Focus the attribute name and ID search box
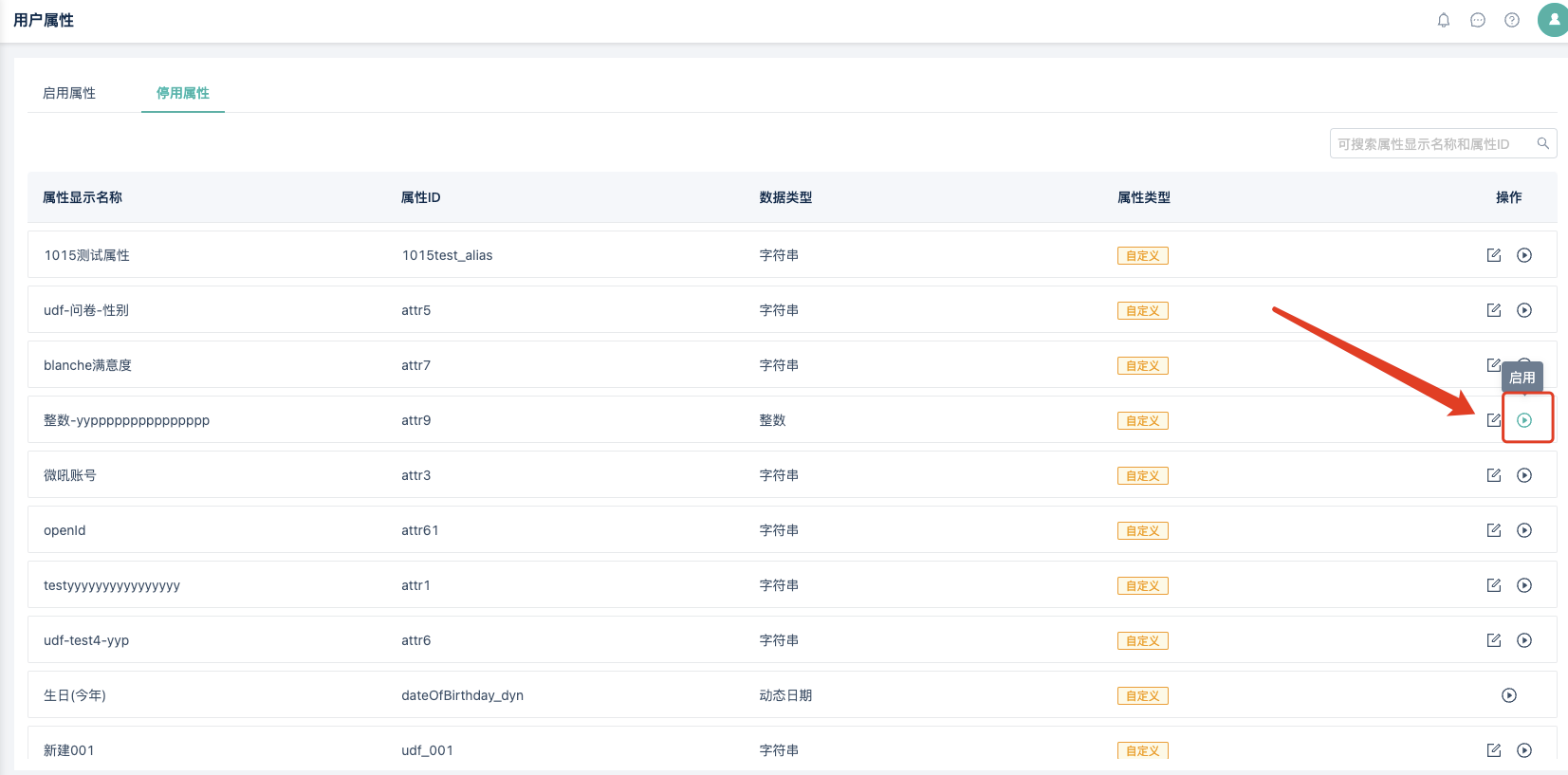The image size is (1568, 775). point(1430,144)
